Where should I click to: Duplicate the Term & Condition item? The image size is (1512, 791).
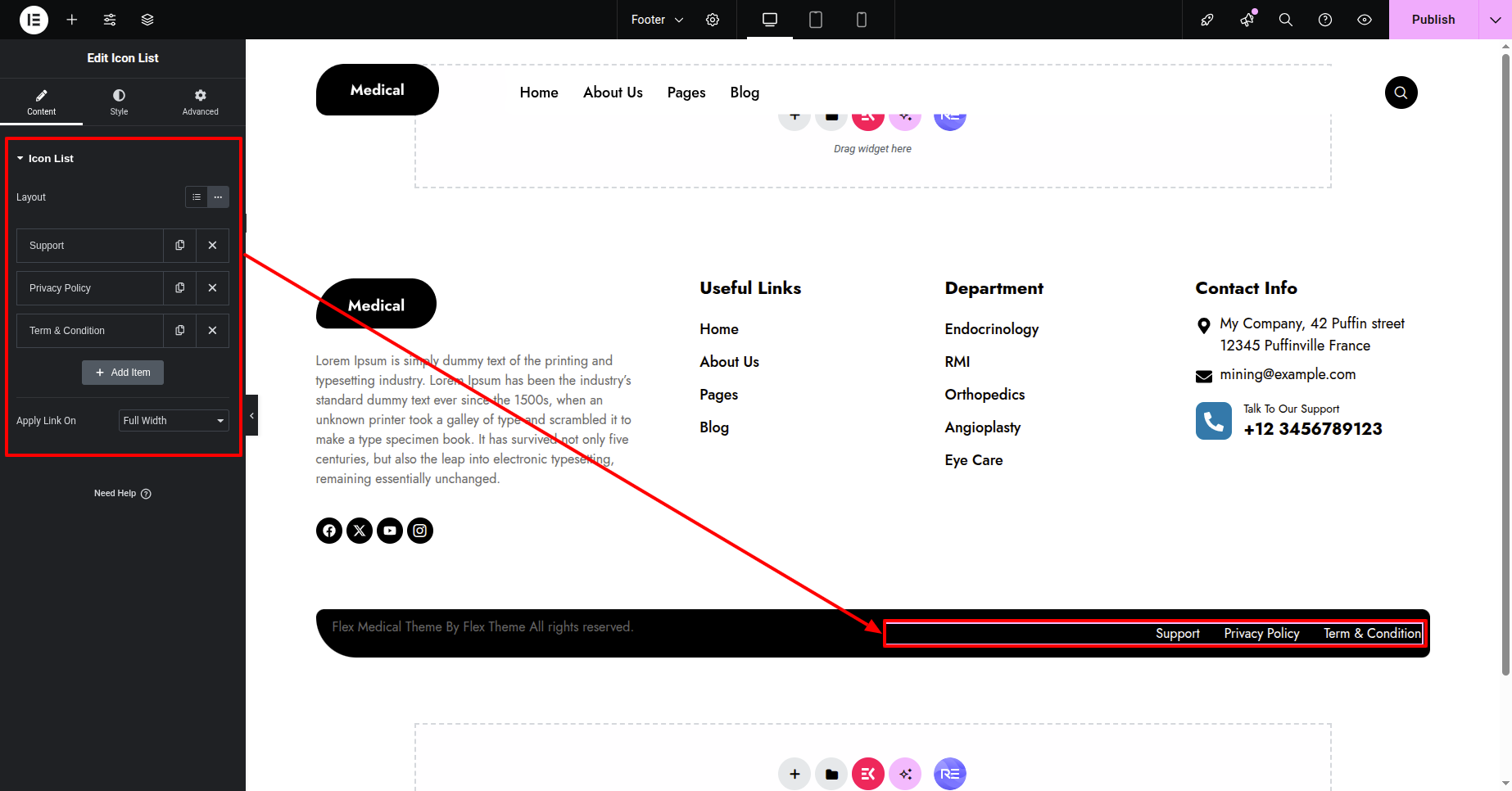180,331
